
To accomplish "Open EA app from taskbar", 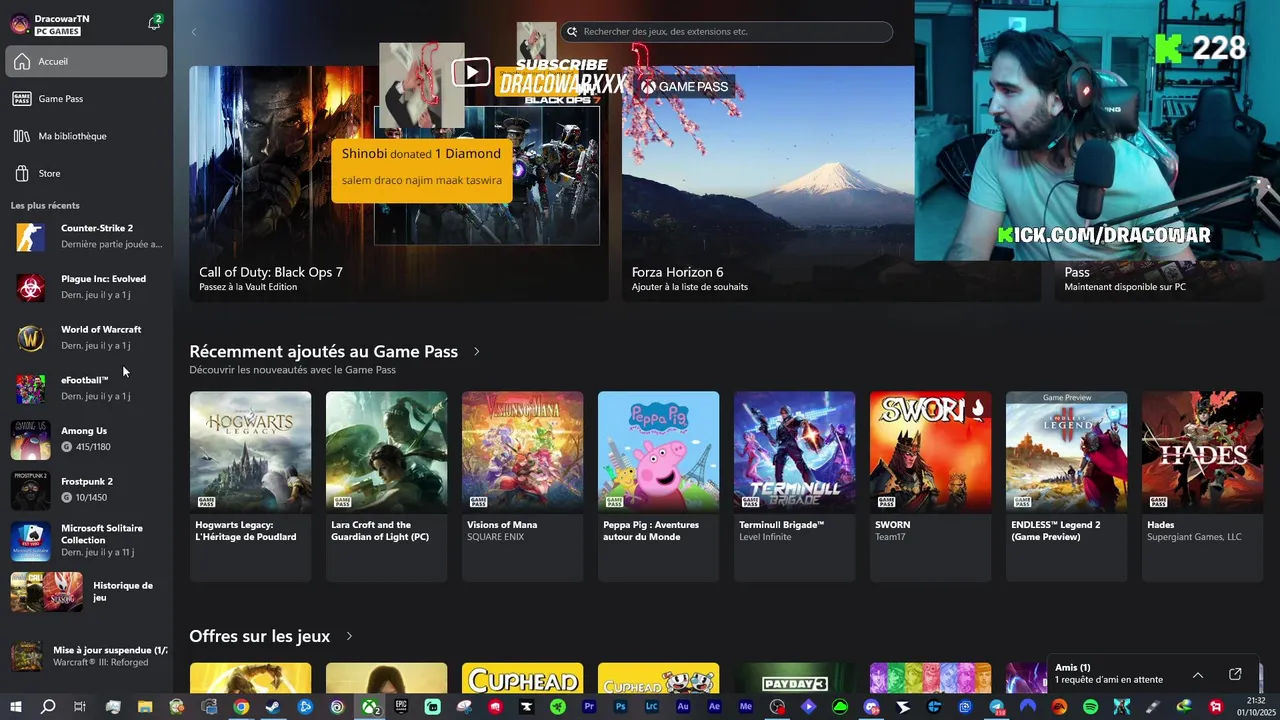I will [1059, 707].
